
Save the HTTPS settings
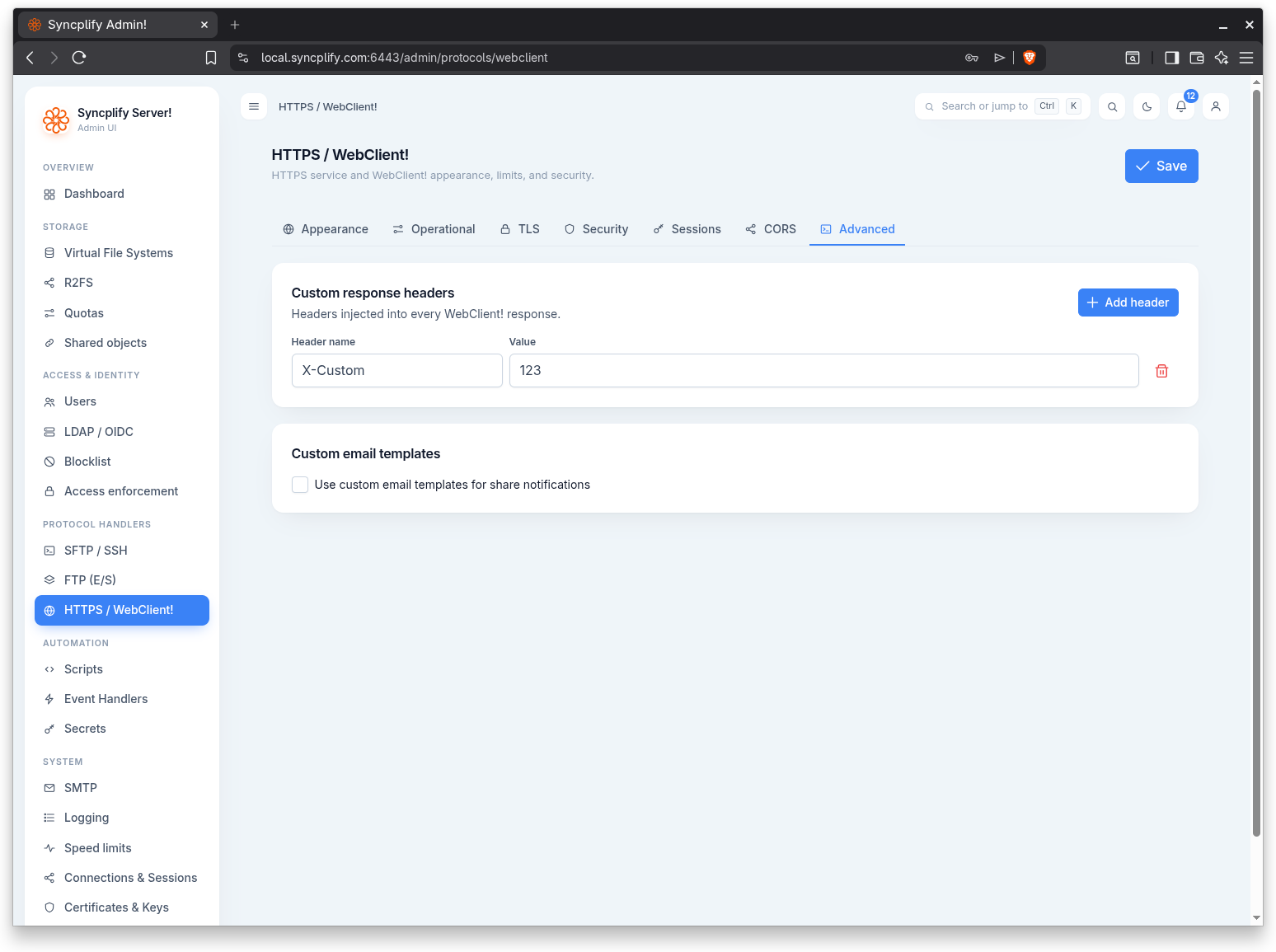pyautogui.click(x=1161, y=166)
